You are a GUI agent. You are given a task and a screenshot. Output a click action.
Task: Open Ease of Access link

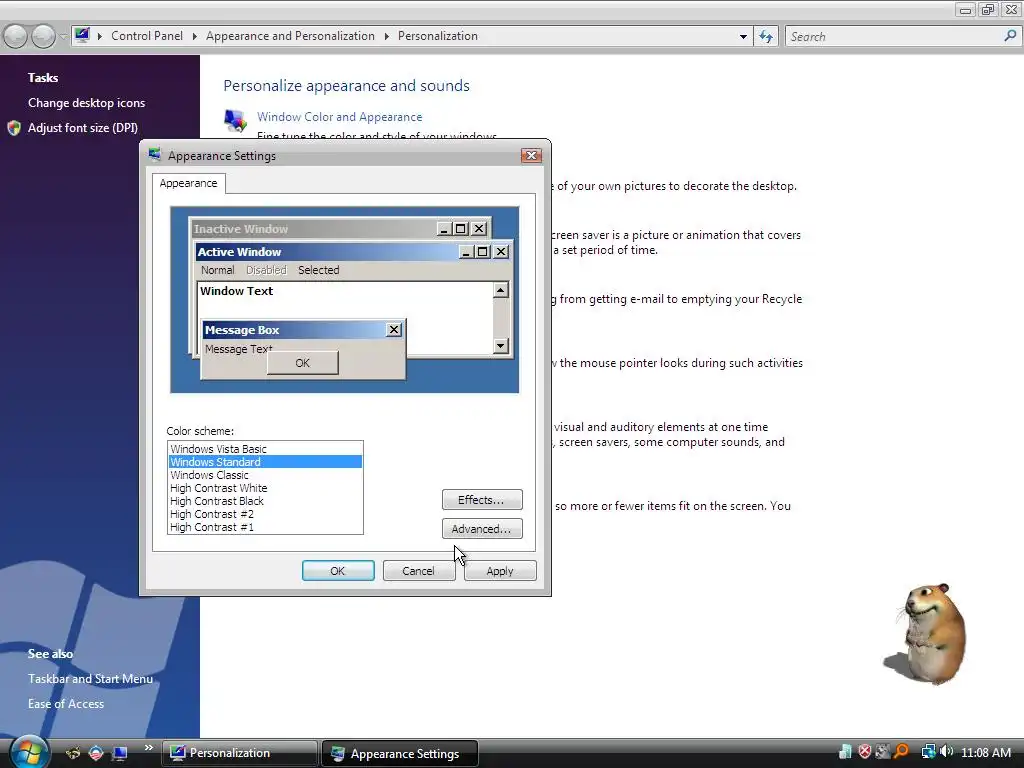(x=65, y=704)
